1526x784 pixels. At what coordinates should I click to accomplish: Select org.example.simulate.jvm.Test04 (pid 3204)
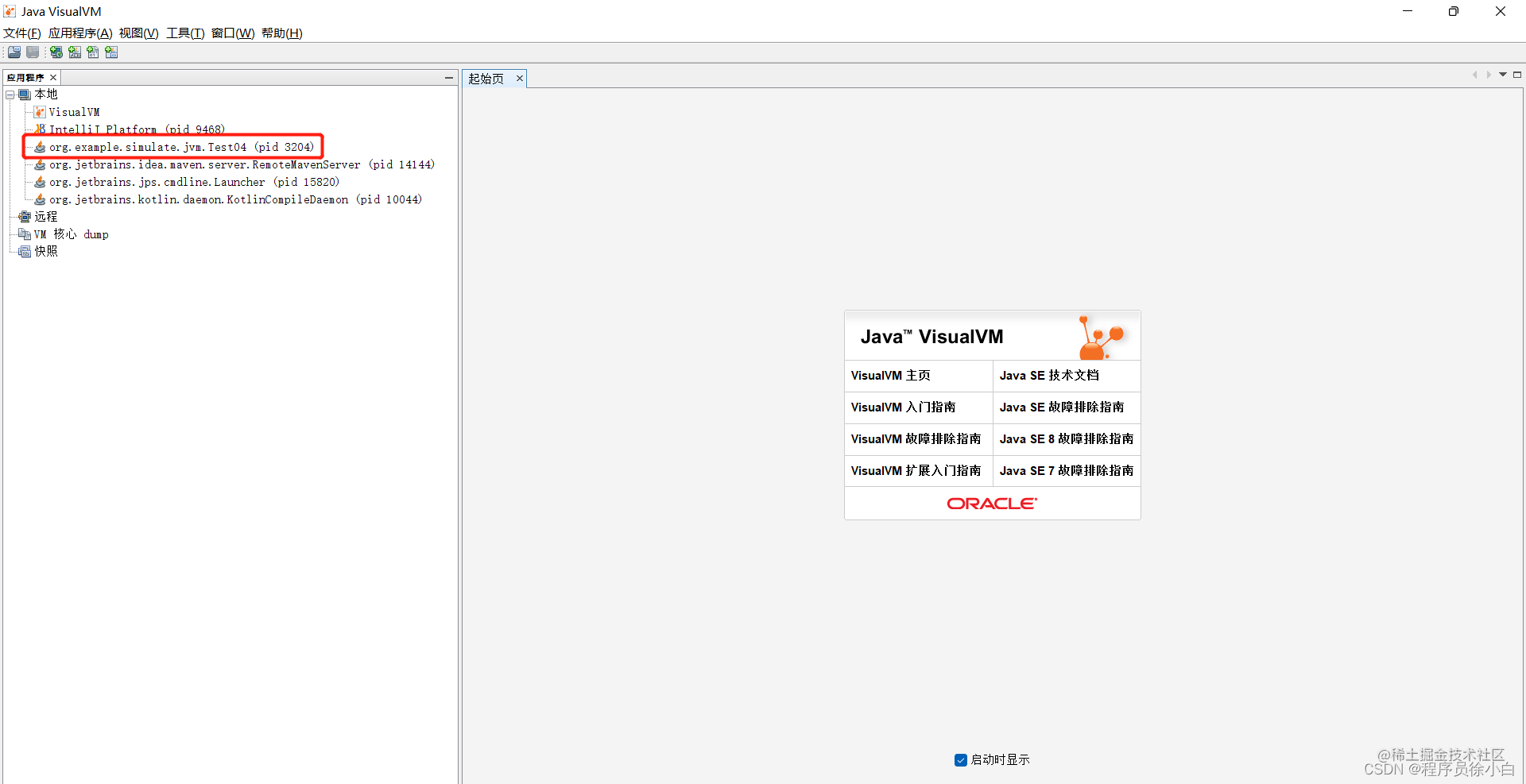pyautogui.click(x=182, y=147)
